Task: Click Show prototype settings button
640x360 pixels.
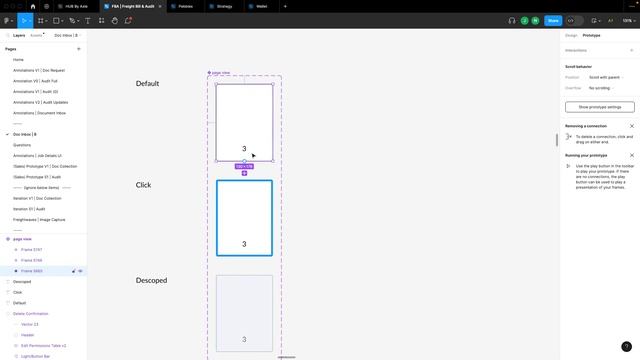Action: tap(600, 107)
